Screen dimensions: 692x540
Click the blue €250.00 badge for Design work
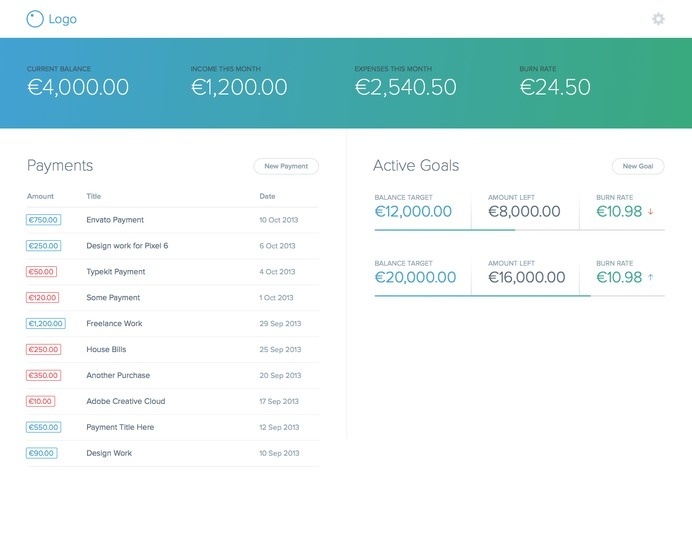tap(43, 246)
